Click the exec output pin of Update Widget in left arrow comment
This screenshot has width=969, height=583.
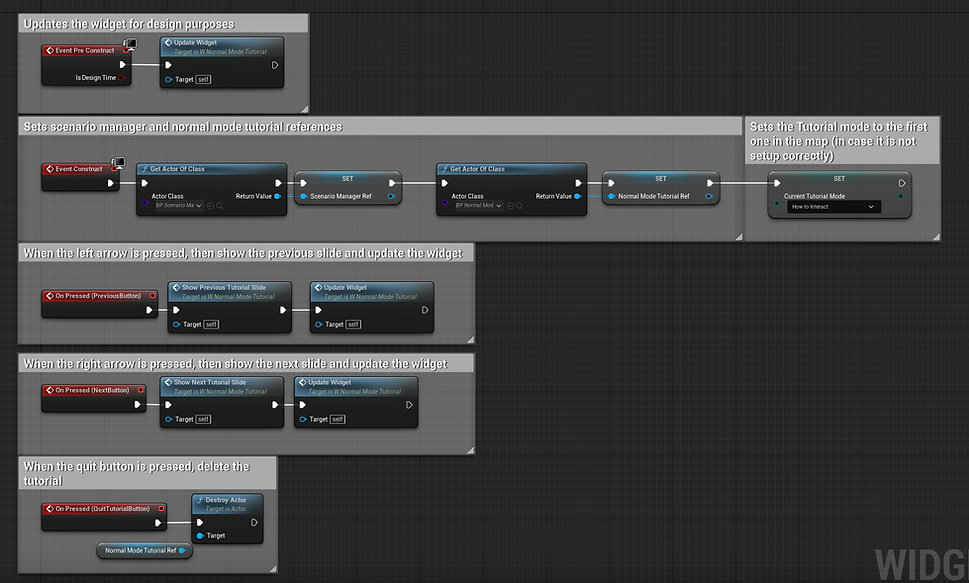[x=425, y=310]
